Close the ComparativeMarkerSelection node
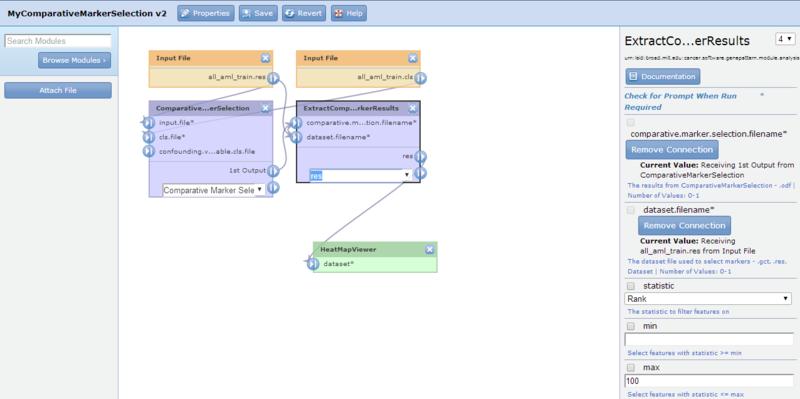The image size is (800, 399). click(x=265, y=108)
